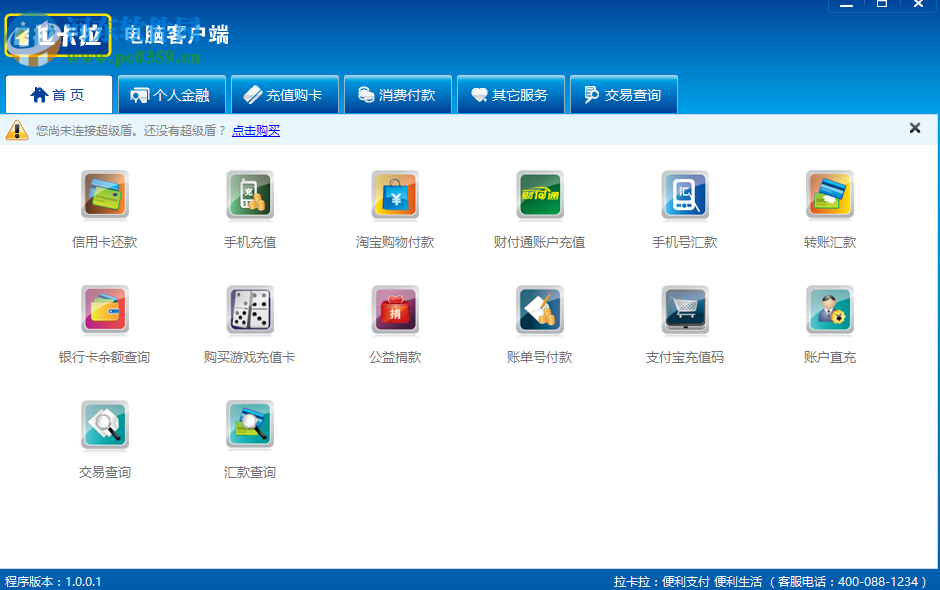Viewport: 940px width, 590px height.
Task: Switch to the 个人金融 tab
Action: [x=172, y=95]
